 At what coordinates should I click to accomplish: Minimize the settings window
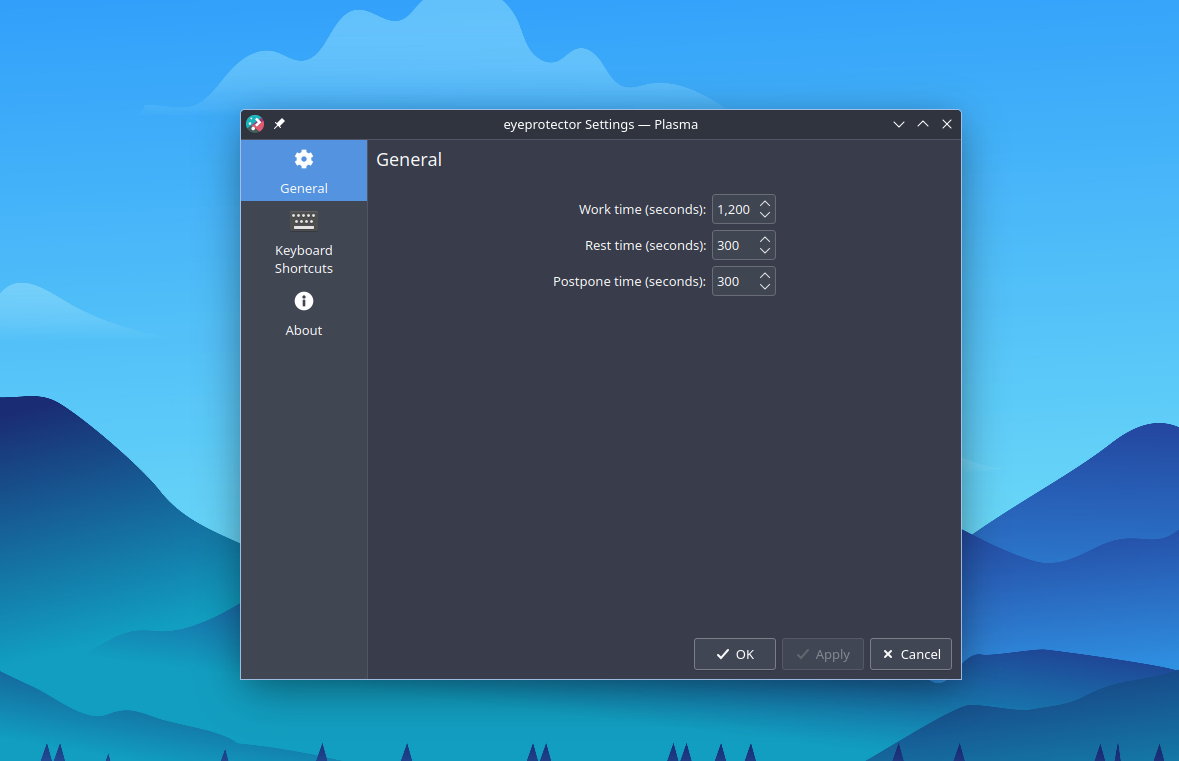899,124
